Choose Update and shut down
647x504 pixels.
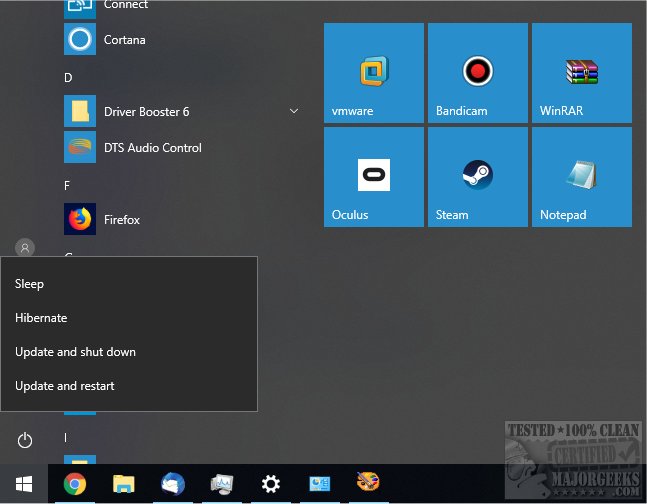(x=129, y=352)
